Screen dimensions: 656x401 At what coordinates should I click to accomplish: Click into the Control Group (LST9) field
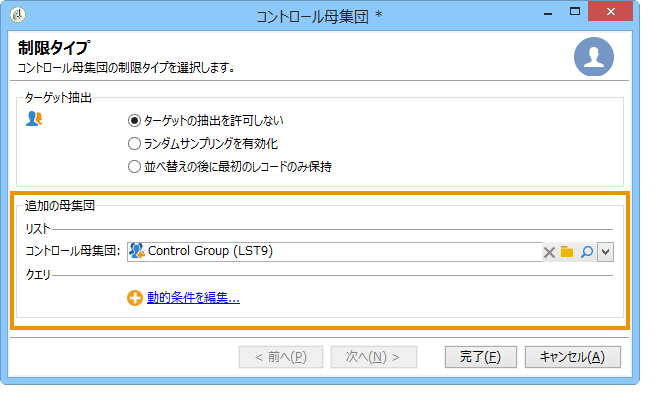click(335, 252)
